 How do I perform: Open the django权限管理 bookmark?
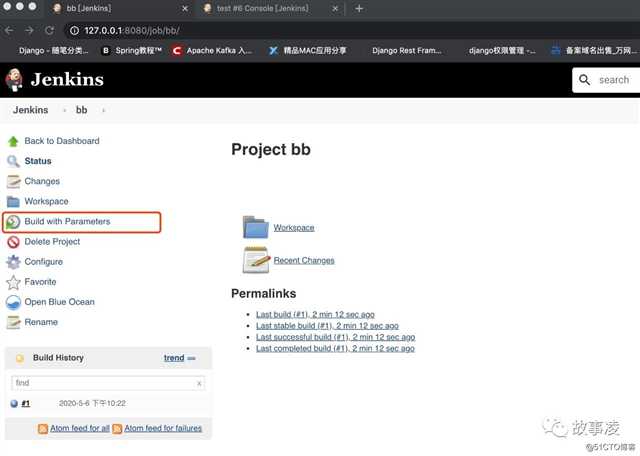pos(502,51)
